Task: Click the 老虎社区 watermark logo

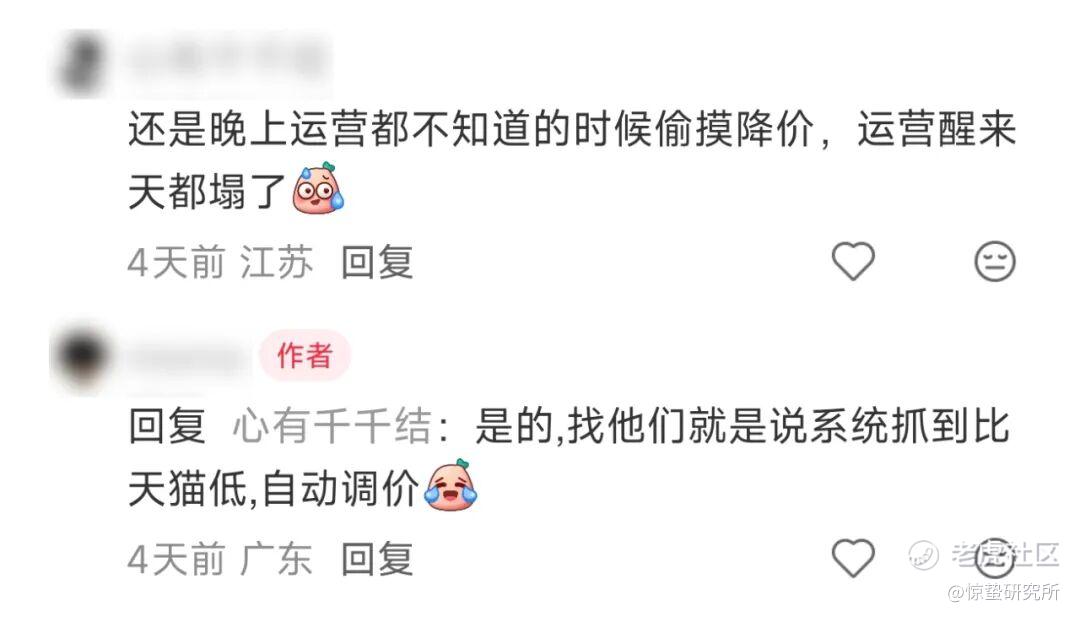Action: coord(983,554)
